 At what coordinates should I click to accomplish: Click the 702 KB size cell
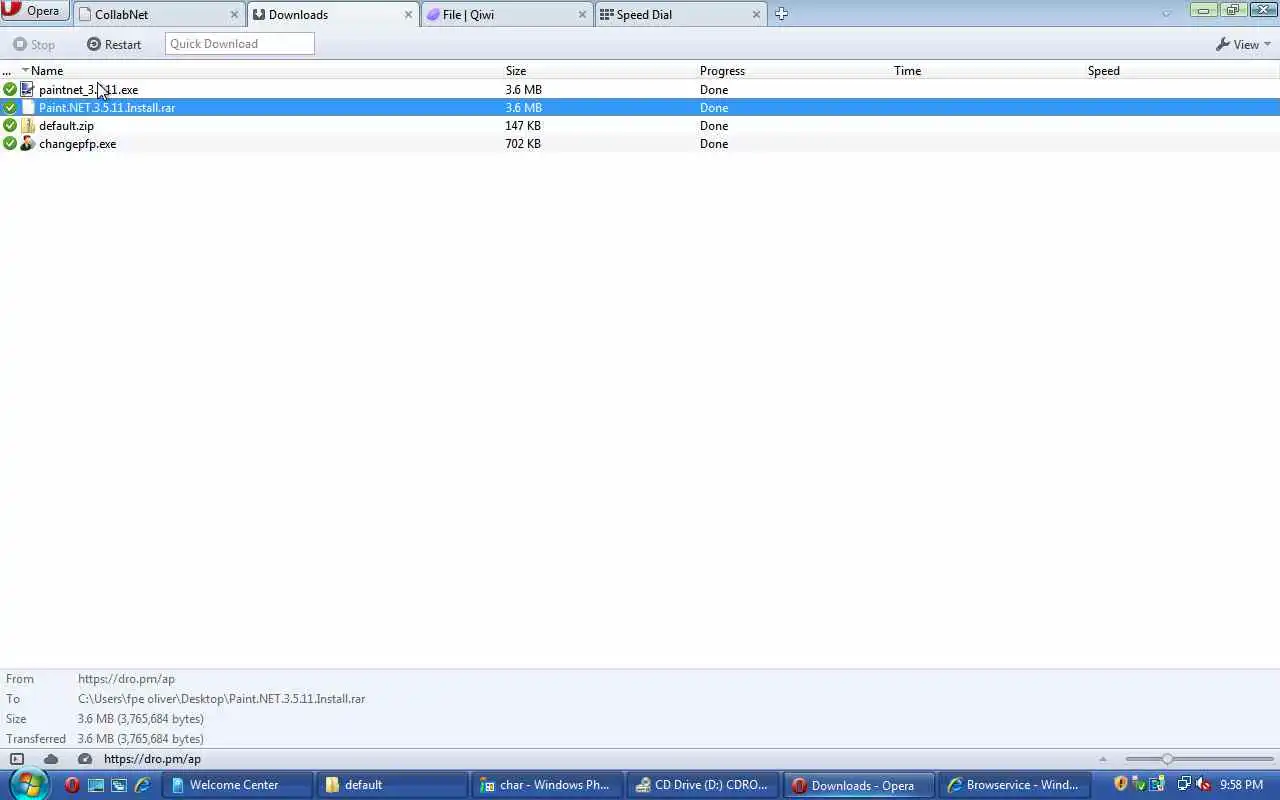[x=523, y=144]
